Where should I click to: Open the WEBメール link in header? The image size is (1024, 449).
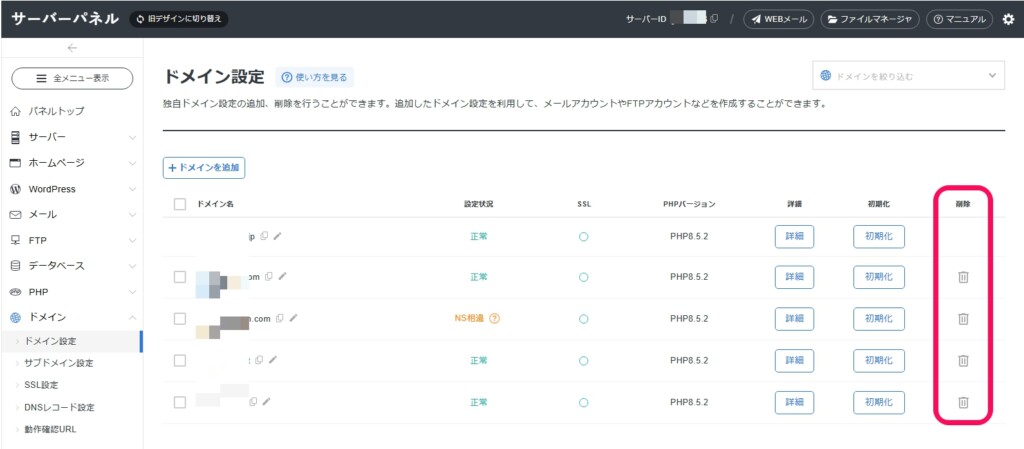click(x=778, y=19)
